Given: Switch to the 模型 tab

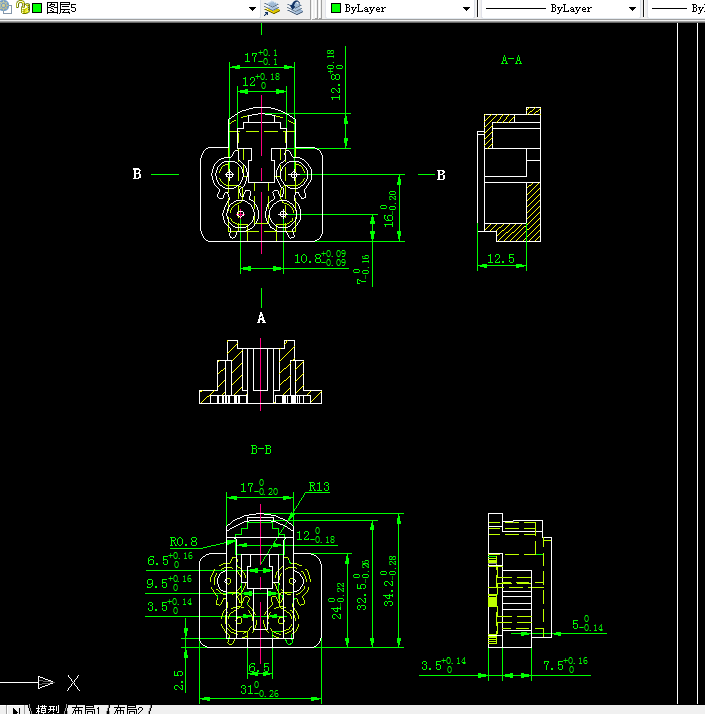Looking at the screenshot, I should (47, 709).
